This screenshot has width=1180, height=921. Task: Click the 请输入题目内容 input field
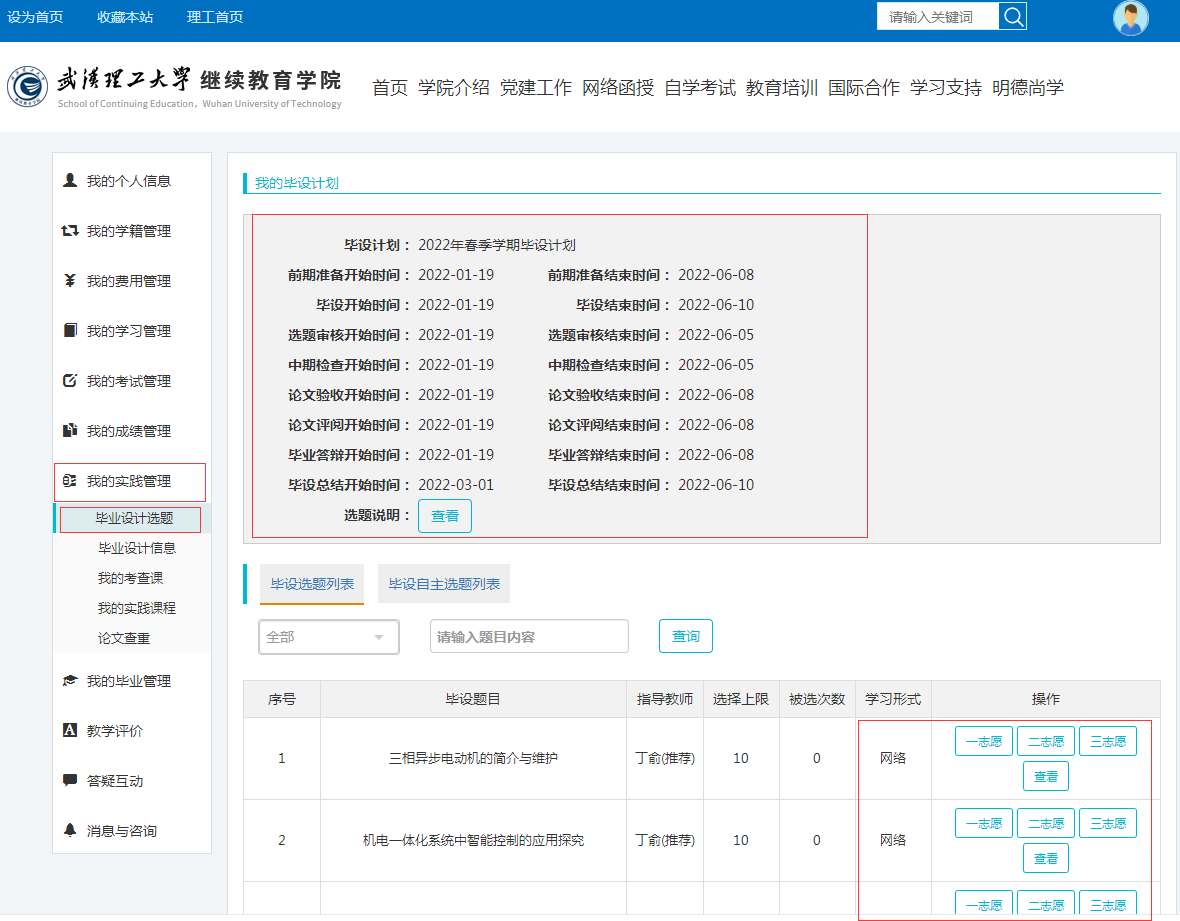(x=529, y=637)
